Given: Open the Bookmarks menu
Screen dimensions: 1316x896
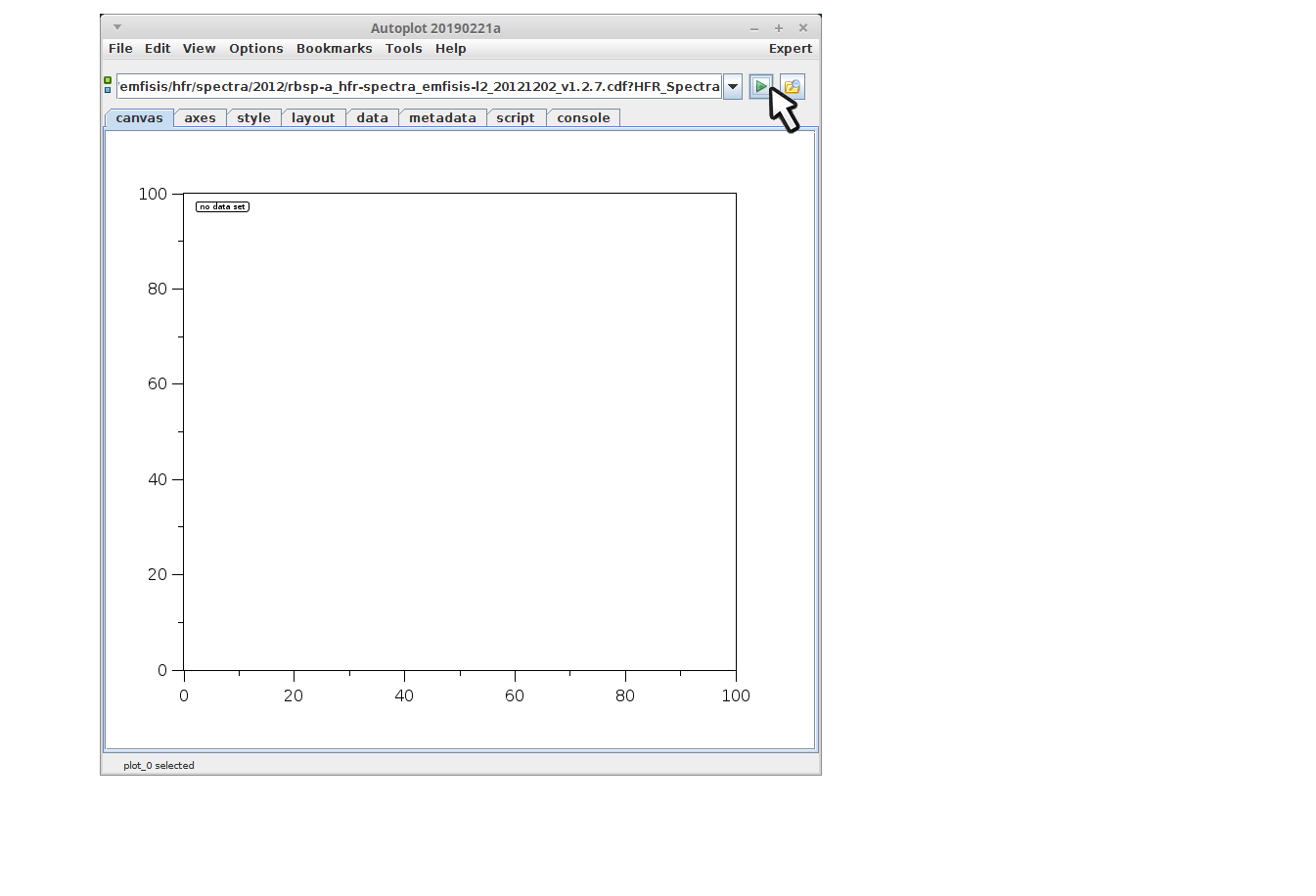Looking at the screenshot, I should point(334,49).
